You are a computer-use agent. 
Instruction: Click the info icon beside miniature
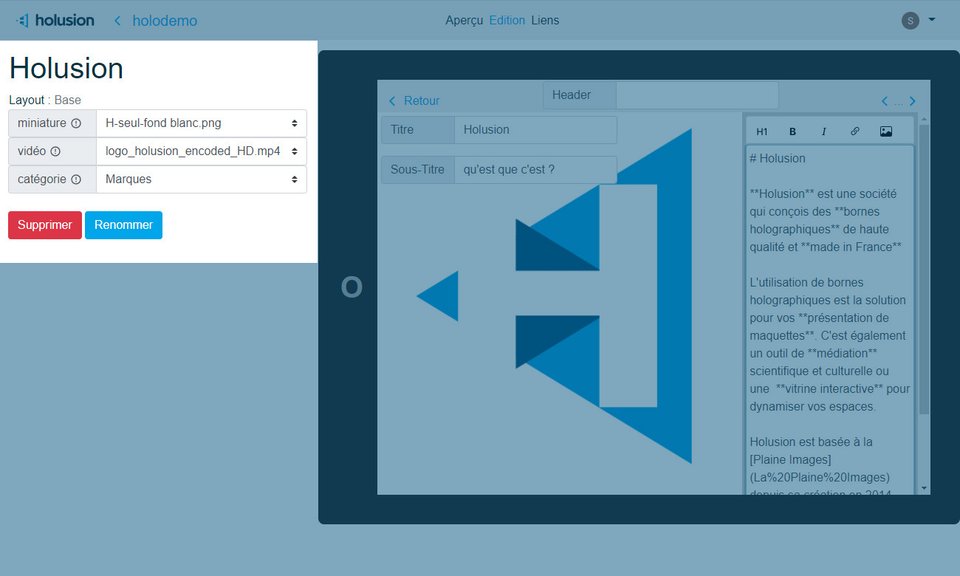pos(76,124)
